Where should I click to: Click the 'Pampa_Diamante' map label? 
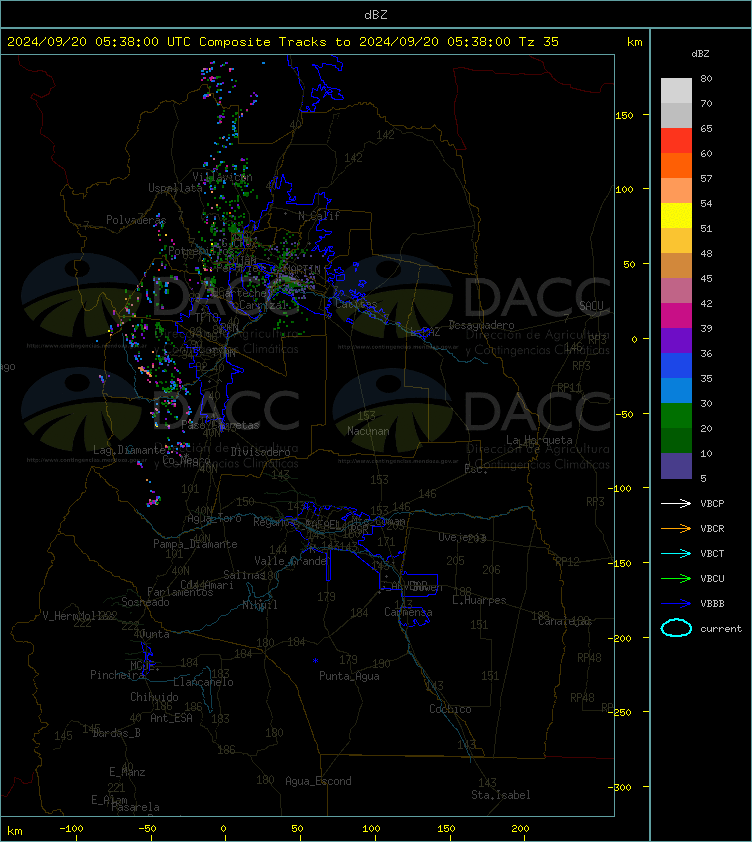[x=195, y=544]
